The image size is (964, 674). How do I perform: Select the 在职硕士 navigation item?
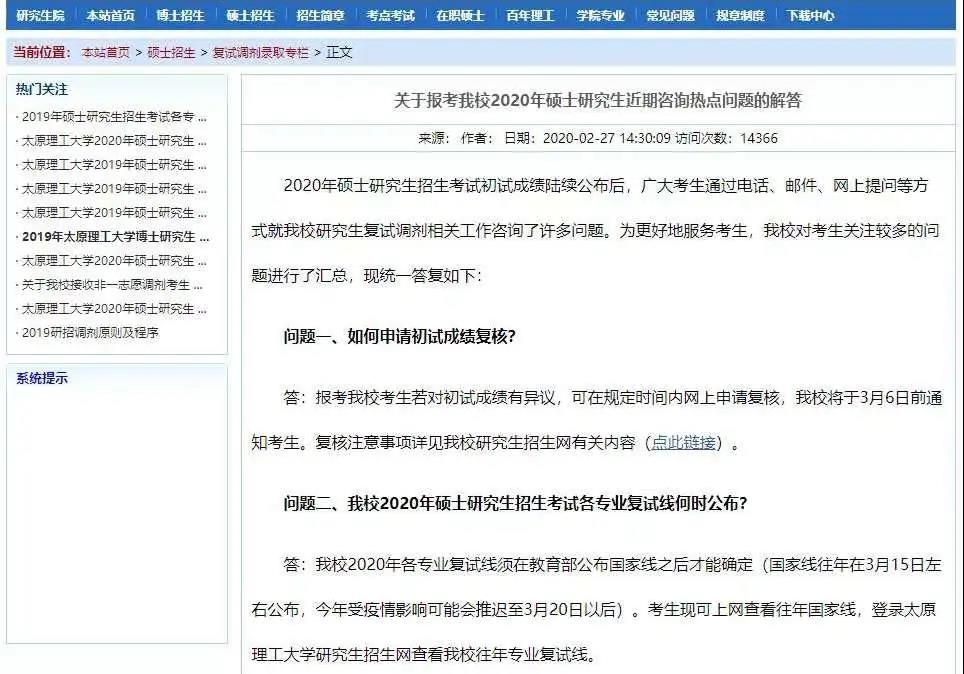460,16
